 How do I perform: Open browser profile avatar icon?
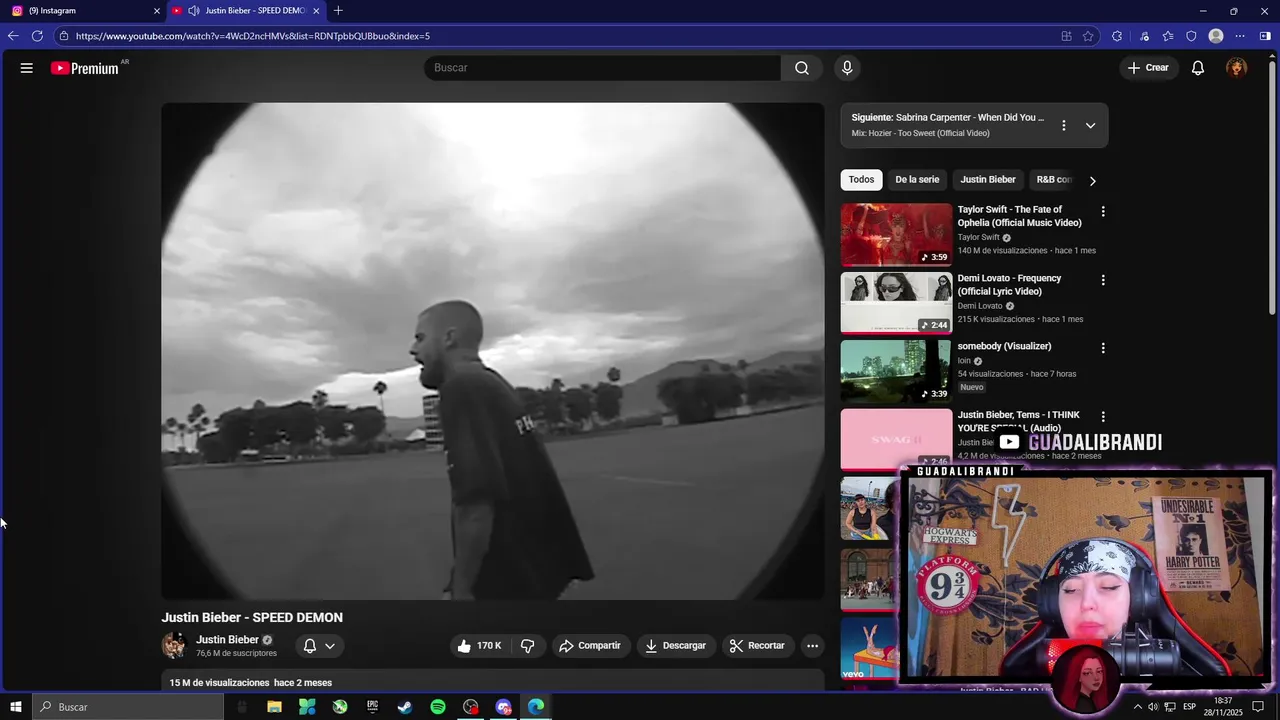point(1216,36)
